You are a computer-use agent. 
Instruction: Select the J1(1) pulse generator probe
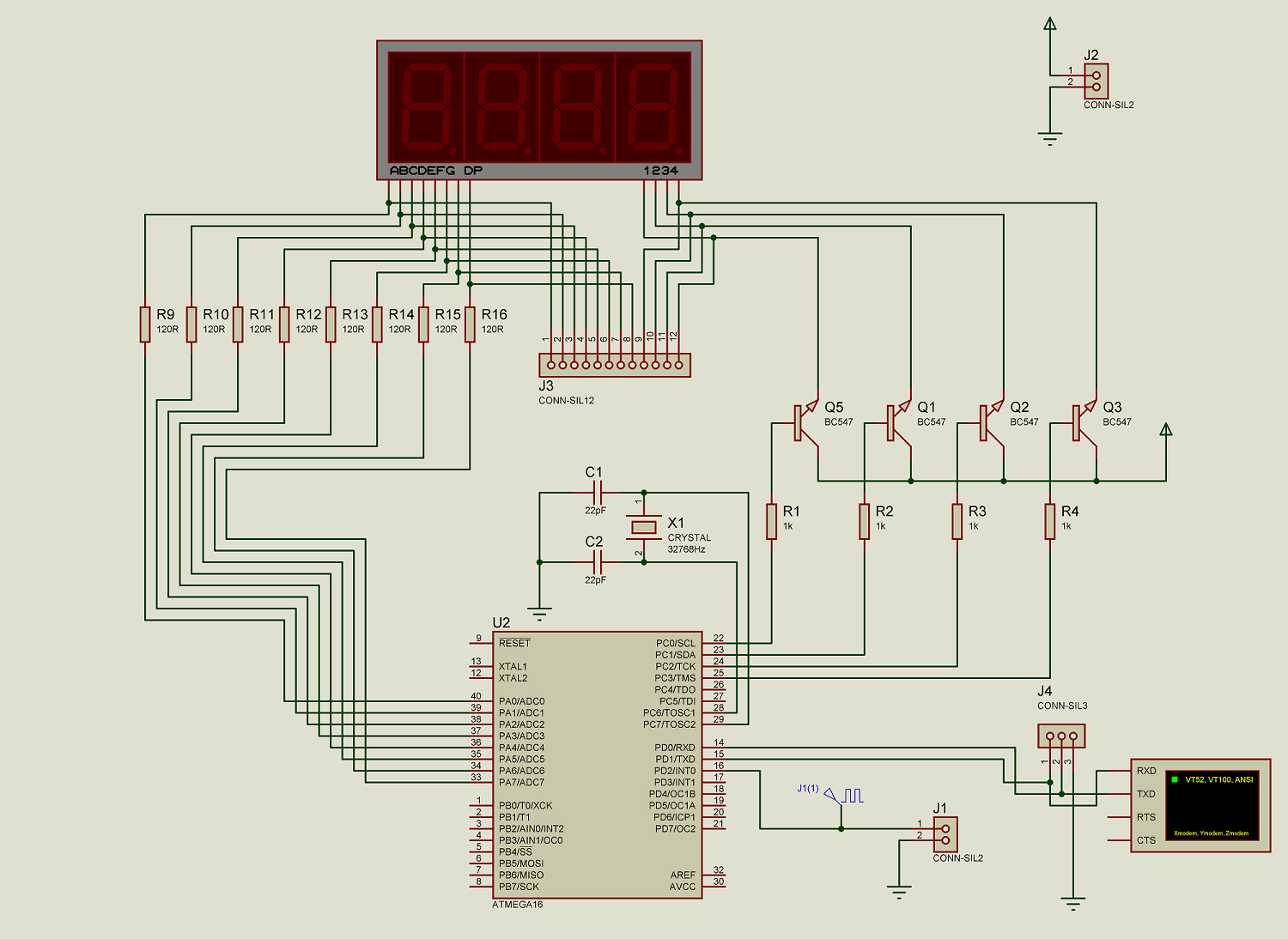coord(841,796)
